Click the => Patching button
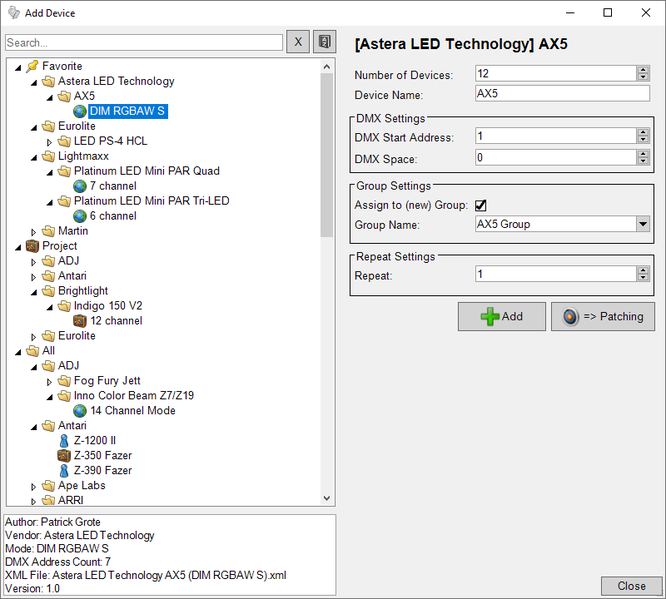The image size is (666, 599). click(603, 316)
